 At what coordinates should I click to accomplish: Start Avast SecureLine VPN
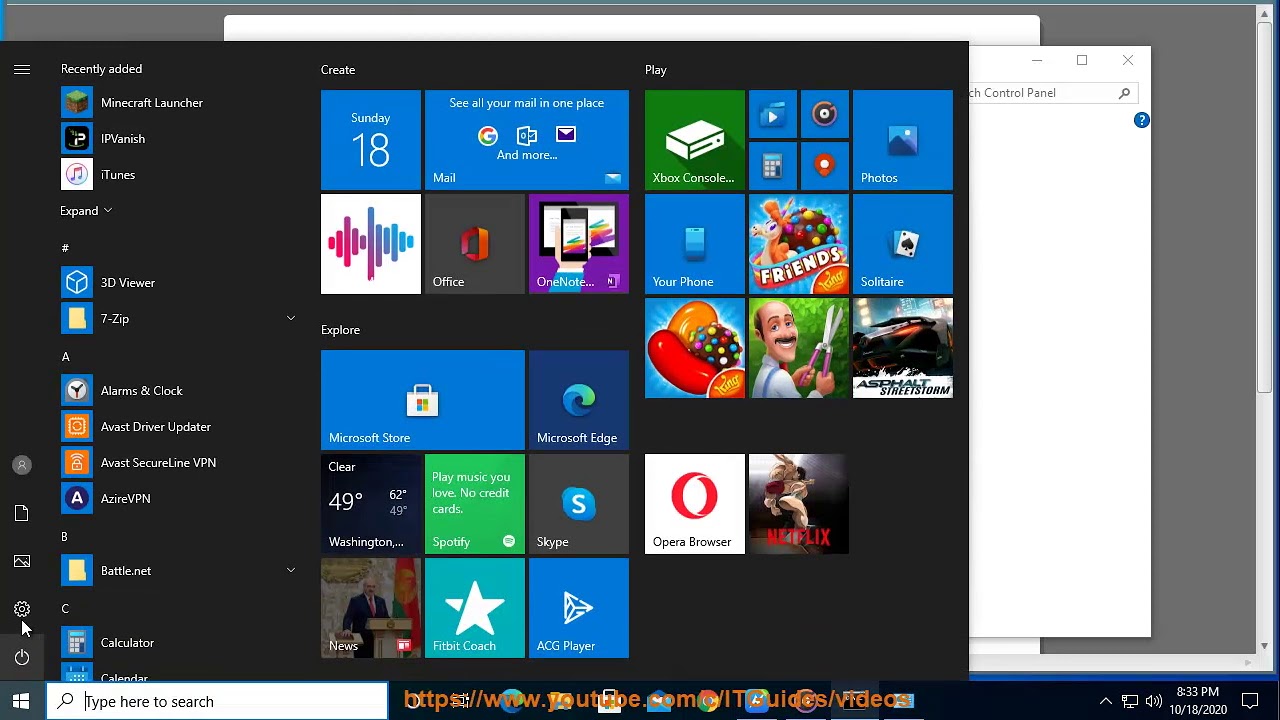[x=180, y=463]
